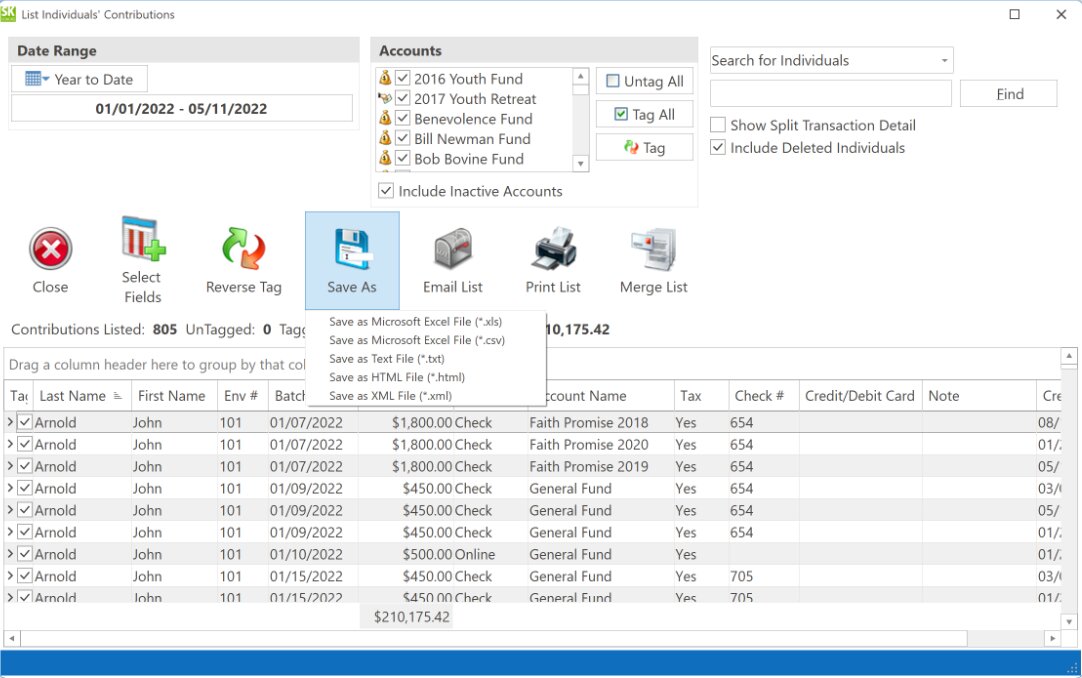1082x678 pixels.
Task: Toggle Bob Bovine Fund checkbox
Action: coord(403,159)
